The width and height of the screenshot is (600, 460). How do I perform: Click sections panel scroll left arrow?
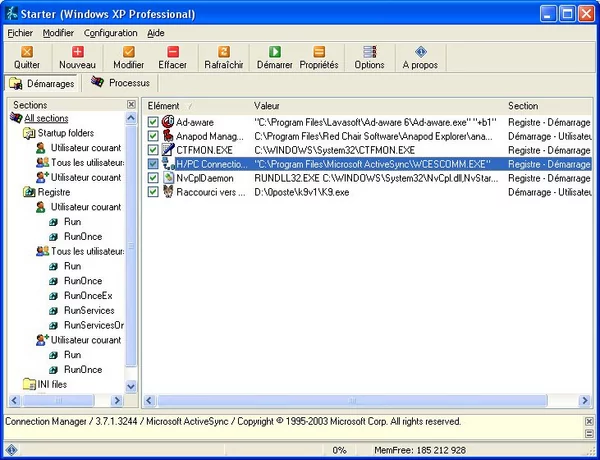(15, 400)
